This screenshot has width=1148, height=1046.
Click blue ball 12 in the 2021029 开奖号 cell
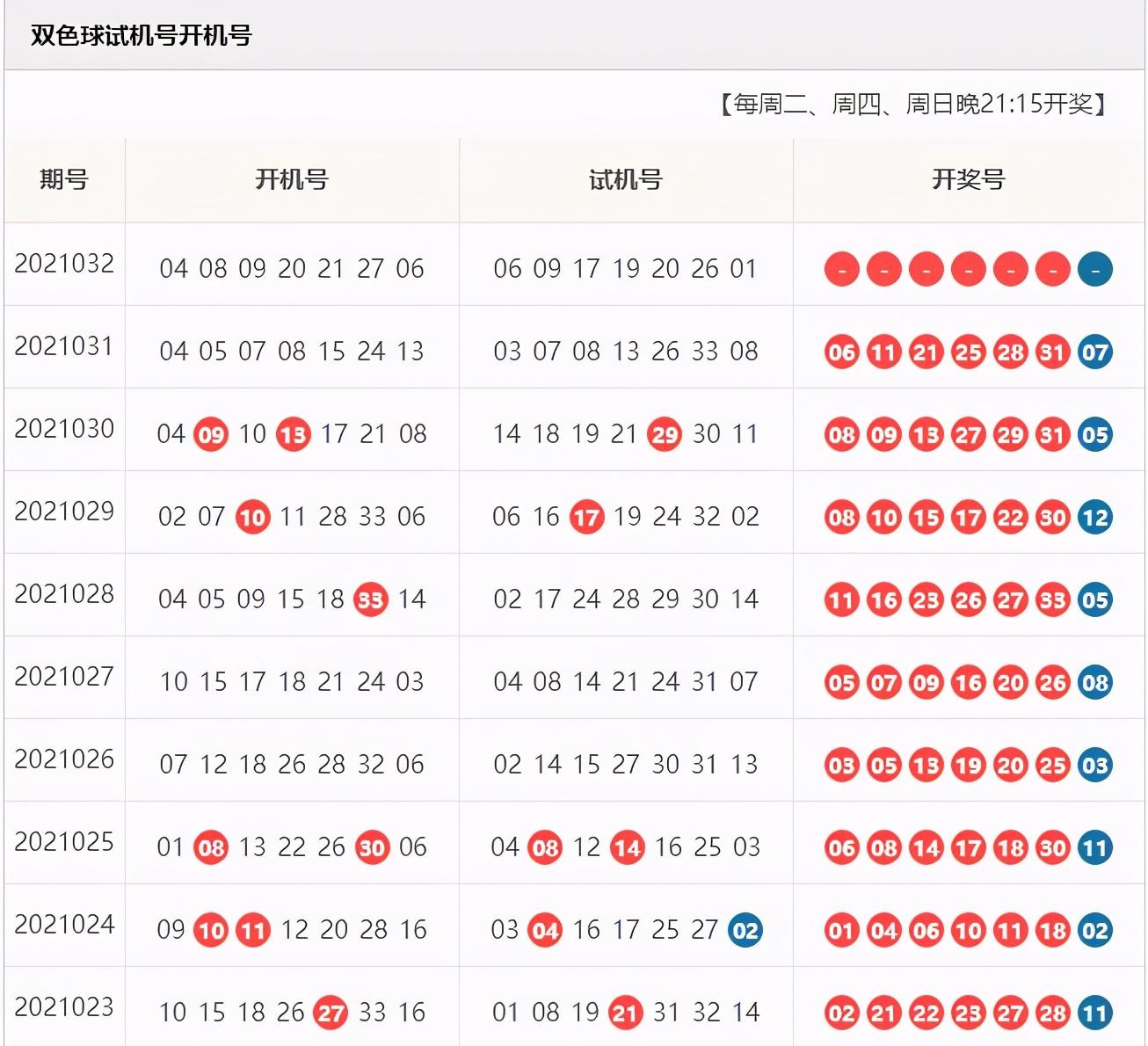point(1094,518)
